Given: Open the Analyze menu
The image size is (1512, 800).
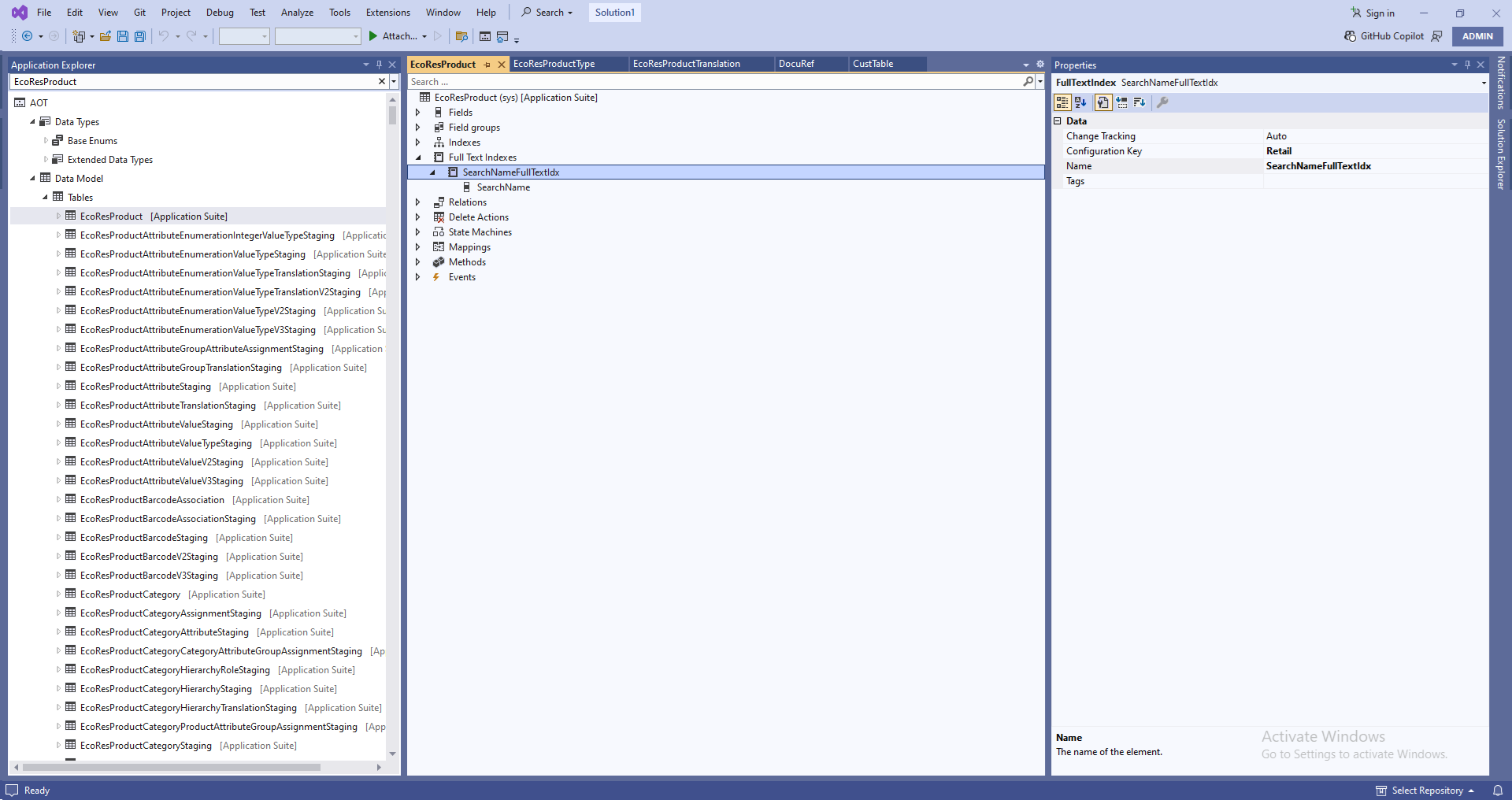Looking at the screenshot, I should pos(297,13).
